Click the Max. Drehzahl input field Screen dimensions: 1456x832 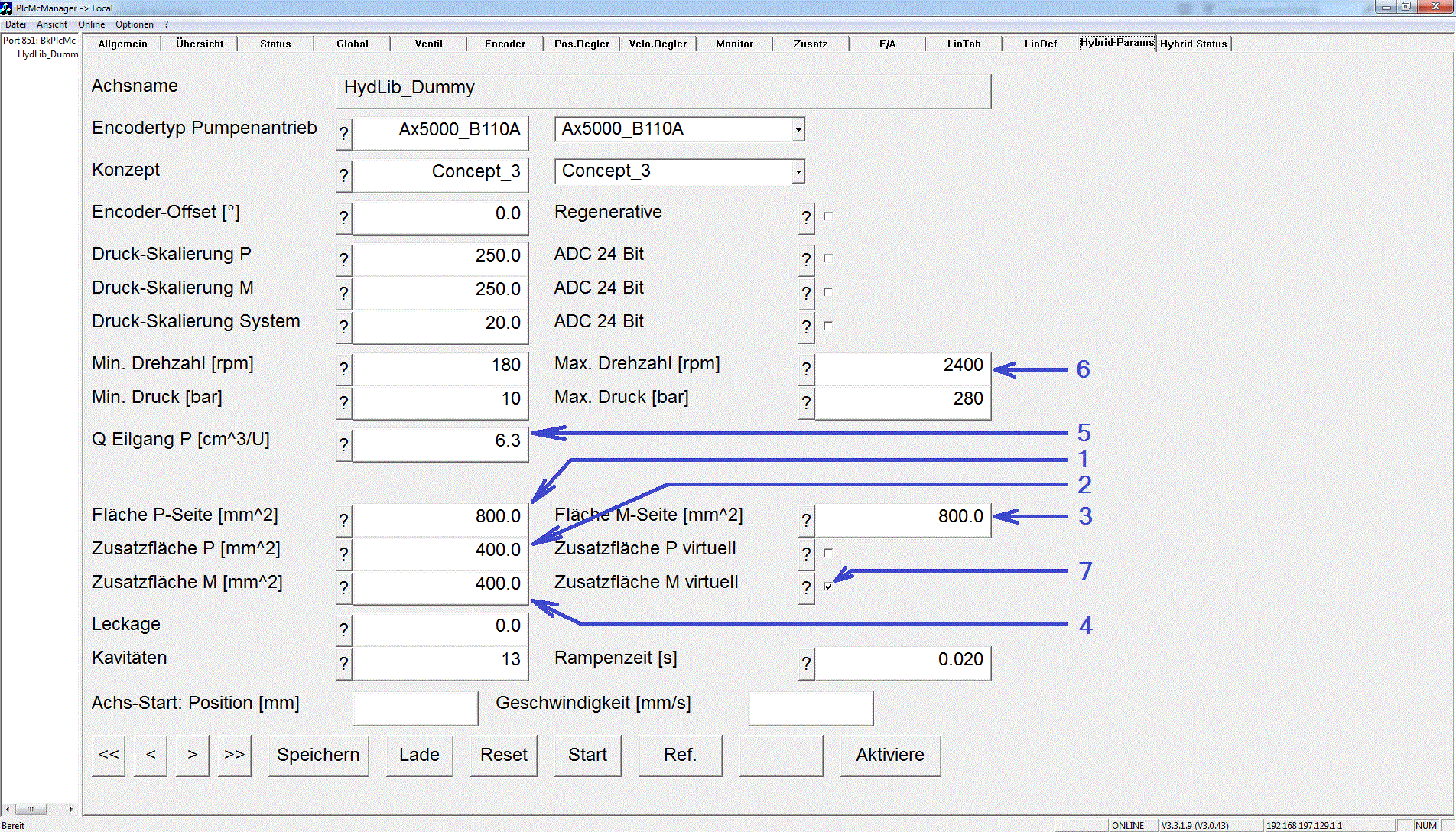(x=903, y=369)
